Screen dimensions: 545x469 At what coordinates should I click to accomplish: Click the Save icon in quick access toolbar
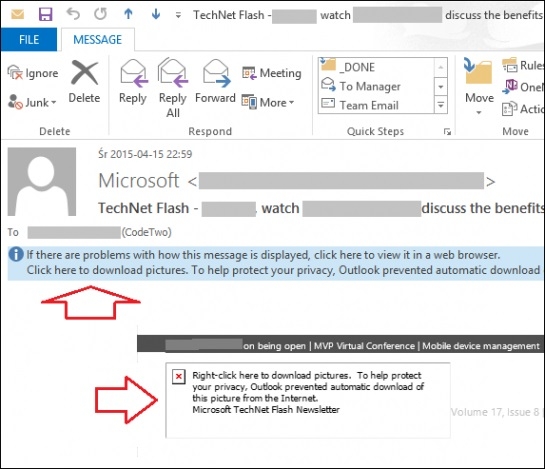click(x=45, y=15)
